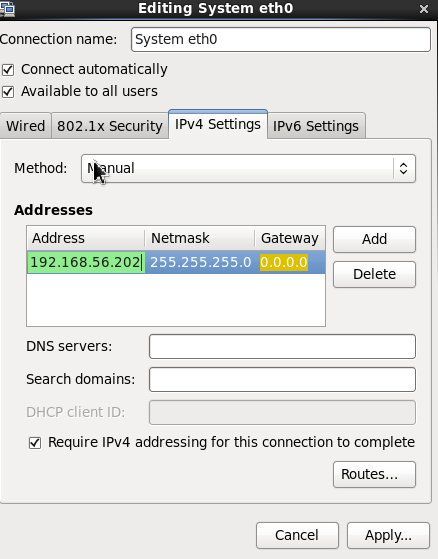Screen dimensions: 438x559
Task: Click the Connection name field
Action: (281, 39)
